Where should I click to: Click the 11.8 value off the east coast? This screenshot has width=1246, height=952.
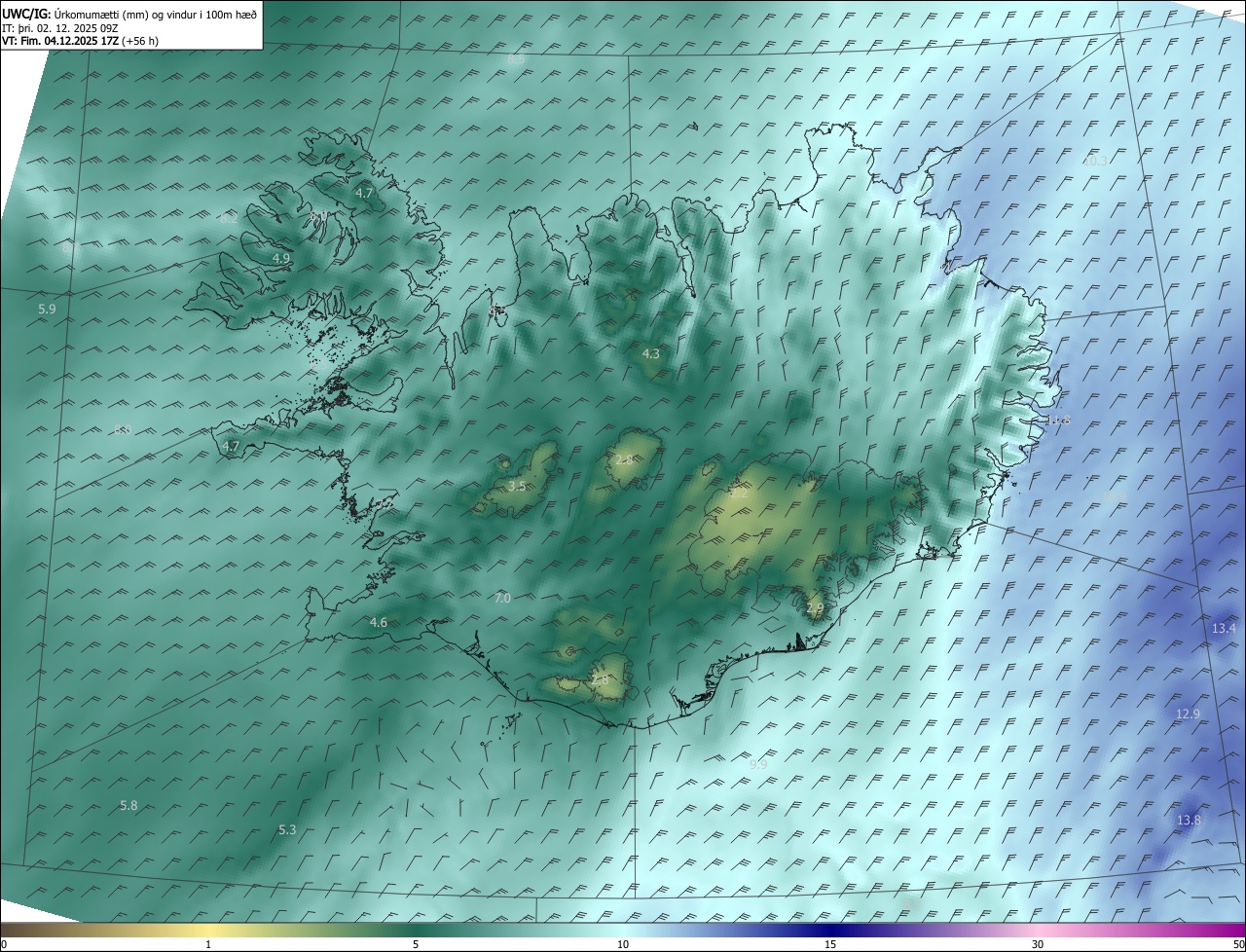tap(1058, 421)
